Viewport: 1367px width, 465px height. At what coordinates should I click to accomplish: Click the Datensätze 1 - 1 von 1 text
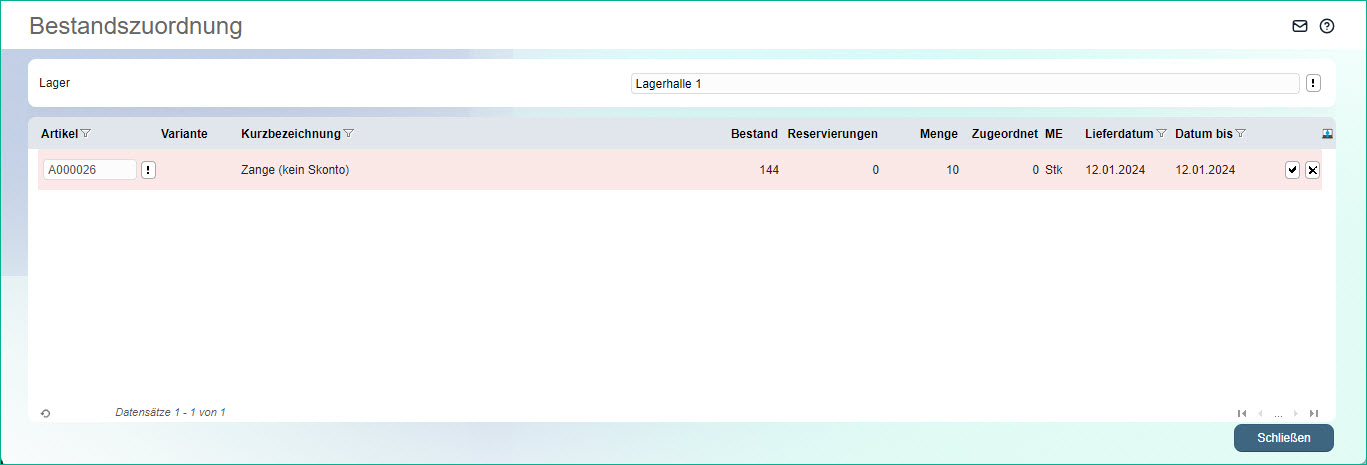[x=170, y=412]
